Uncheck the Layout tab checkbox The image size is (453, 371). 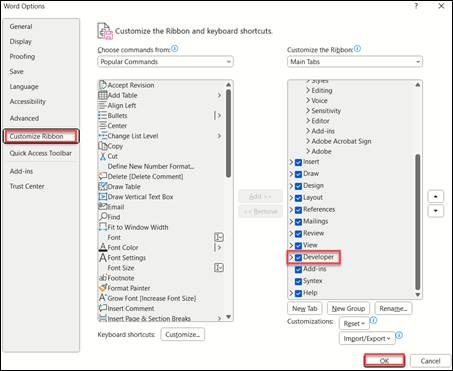(298, 198)
